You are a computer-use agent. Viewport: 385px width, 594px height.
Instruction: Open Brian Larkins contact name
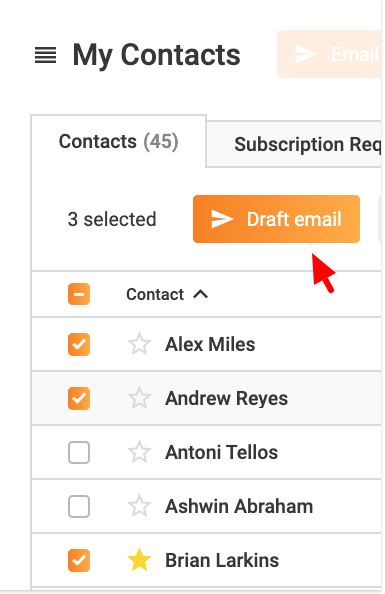click(x=222, y=560)
